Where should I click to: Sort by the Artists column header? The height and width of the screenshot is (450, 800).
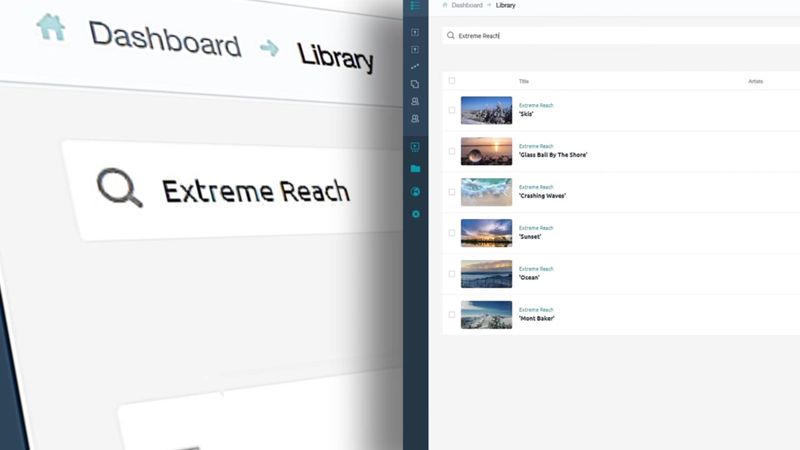[x=756, y=81]
